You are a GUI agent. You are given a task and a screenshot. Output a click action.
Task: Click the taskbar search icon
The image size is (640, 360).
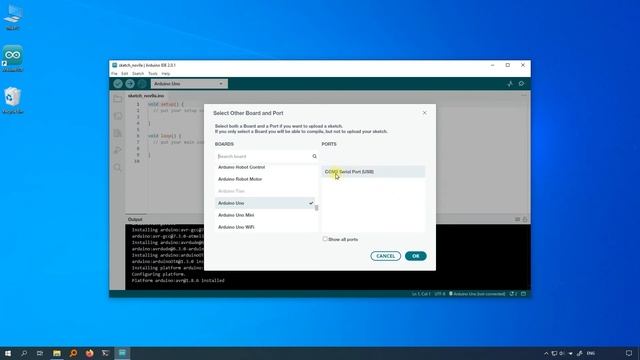click(24, 353)
